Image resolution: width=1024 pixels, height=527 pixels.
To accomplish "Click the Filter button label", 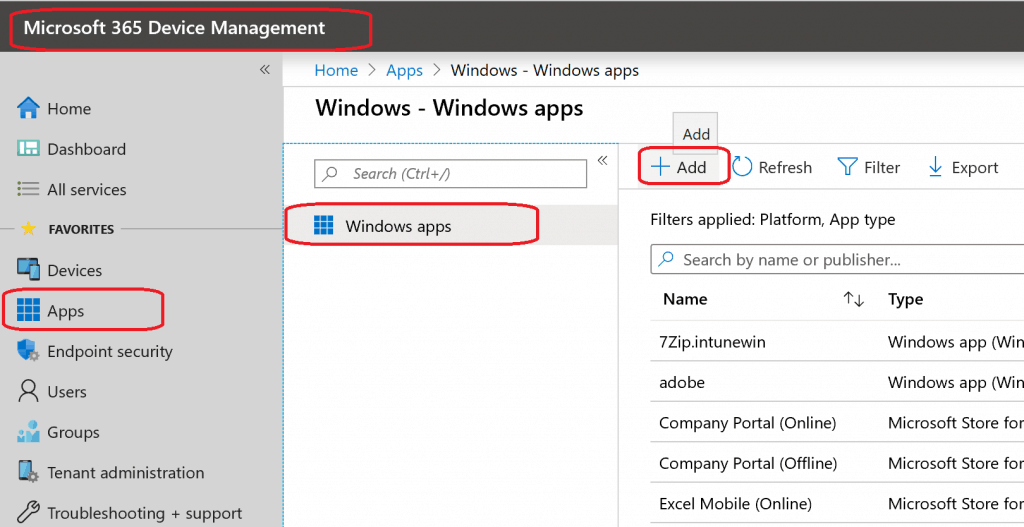I will pyautogui.click(x=882, y=168).
